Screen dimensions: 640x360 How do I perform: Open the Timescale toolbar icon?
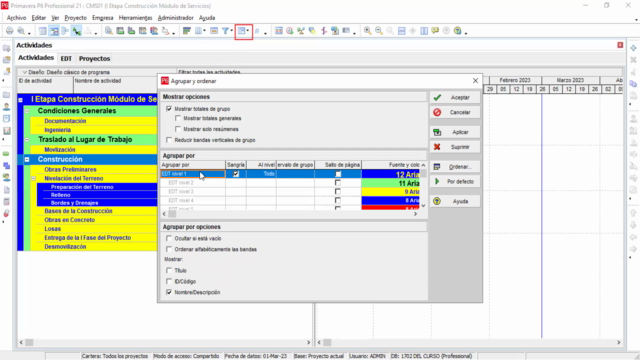pyautogui.click(x=214, y=31)
